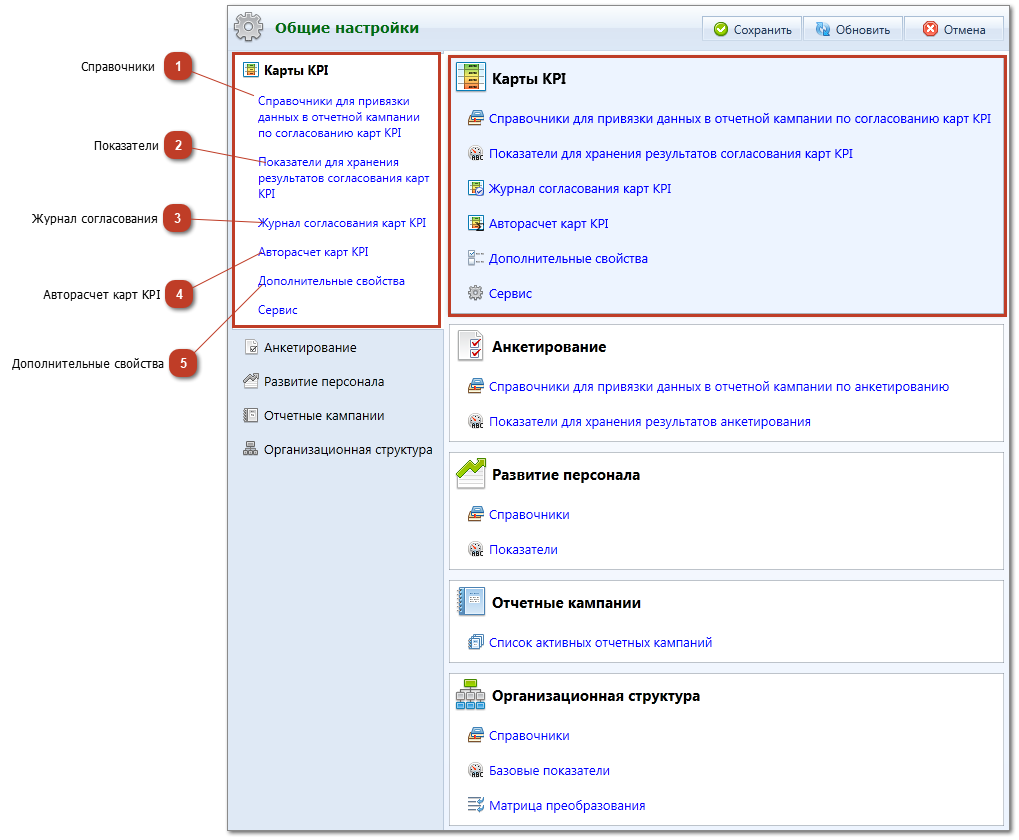Viewport: 1019px width, 840px height.
Task: Open Авторасчет карт KPI in main panel
Action: 548,224
